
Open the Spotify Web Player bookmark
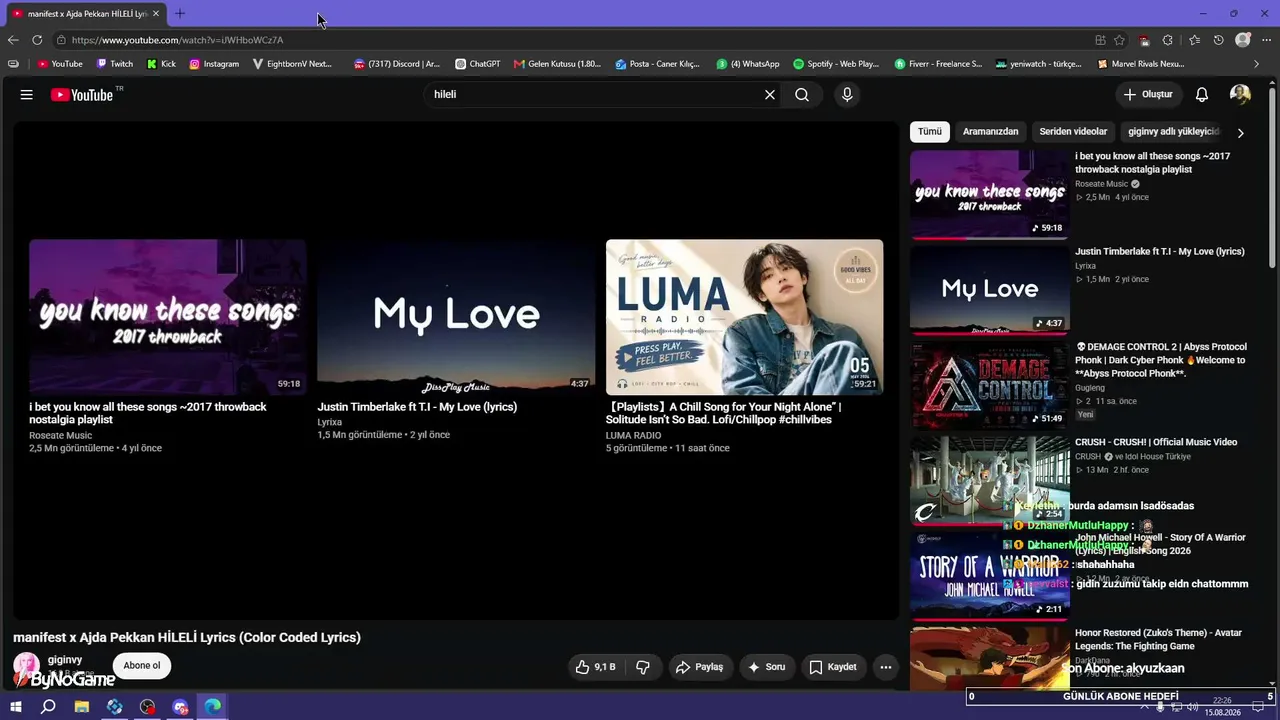(x=836, y=64)
